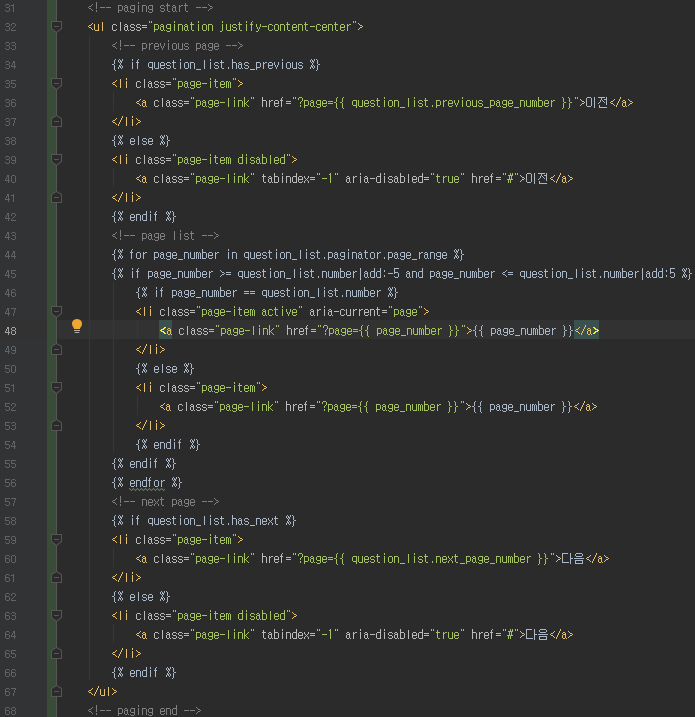Click the highlighted closing '</a>' on line 48
This screenshot has width=695, height=717.
tap(586, 331)
